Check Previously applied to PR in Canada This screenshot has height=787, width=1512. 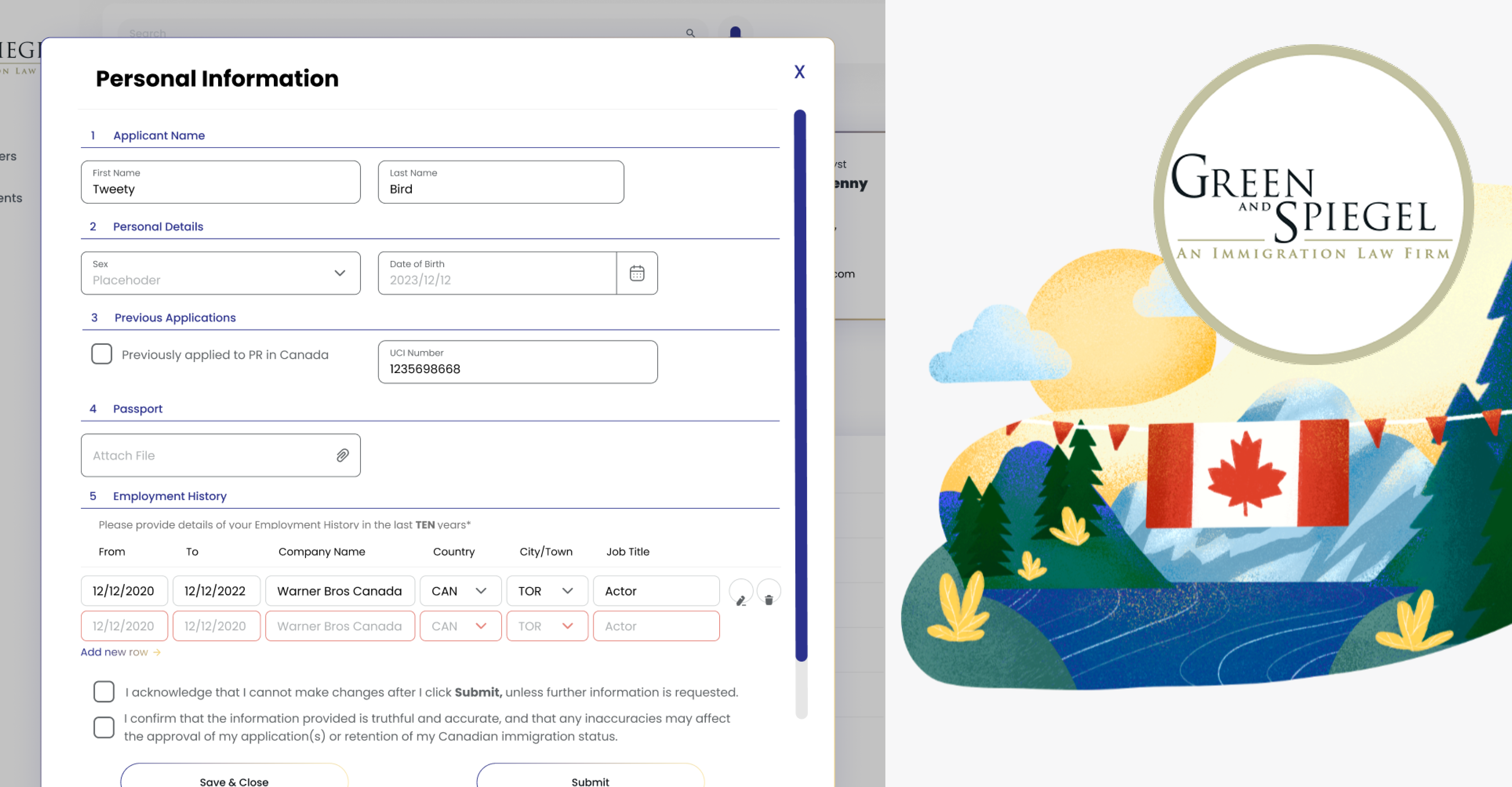tap(101, 354)
